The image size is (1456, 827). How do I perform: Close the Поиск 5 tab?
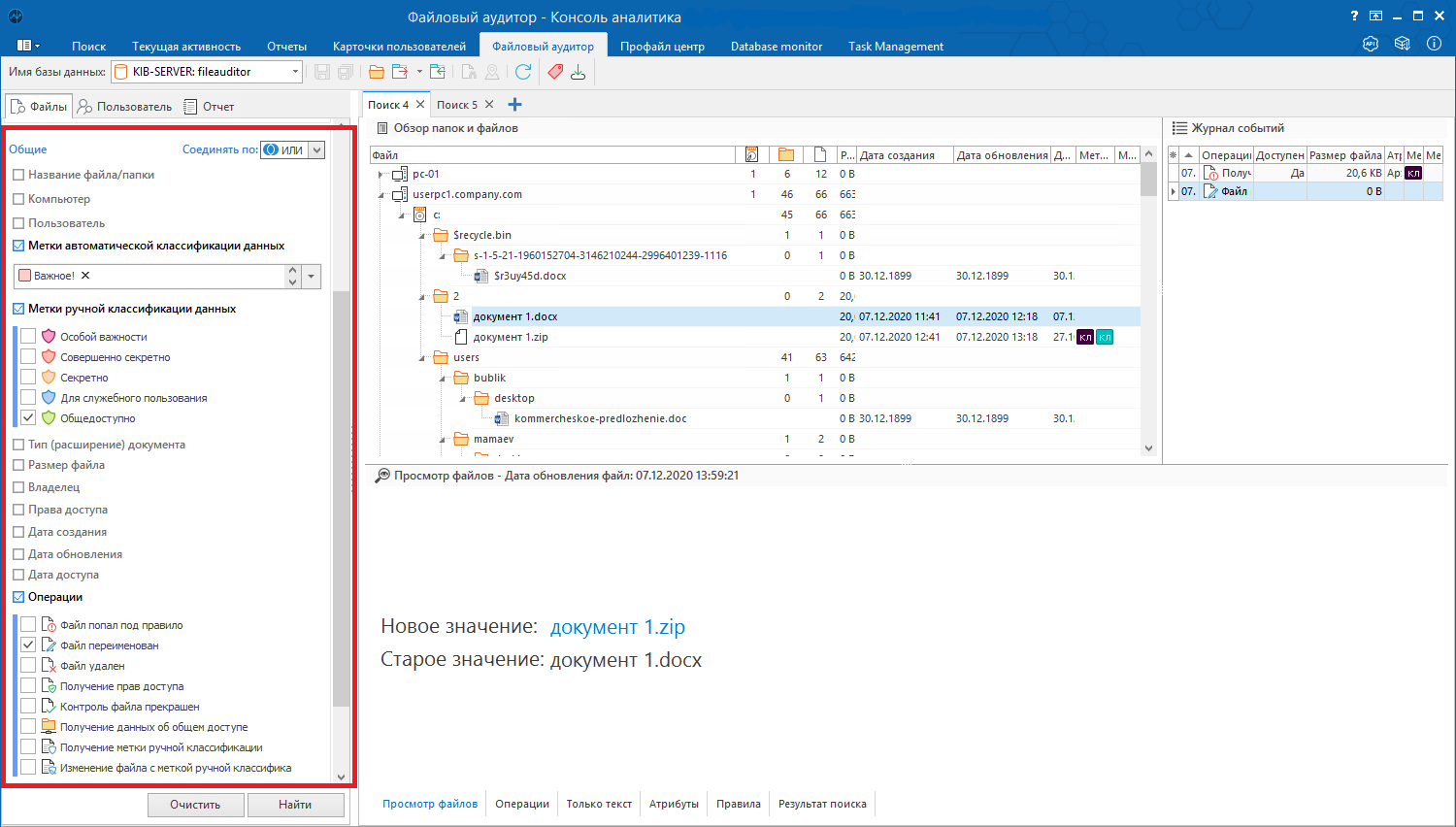pos(489,105)
